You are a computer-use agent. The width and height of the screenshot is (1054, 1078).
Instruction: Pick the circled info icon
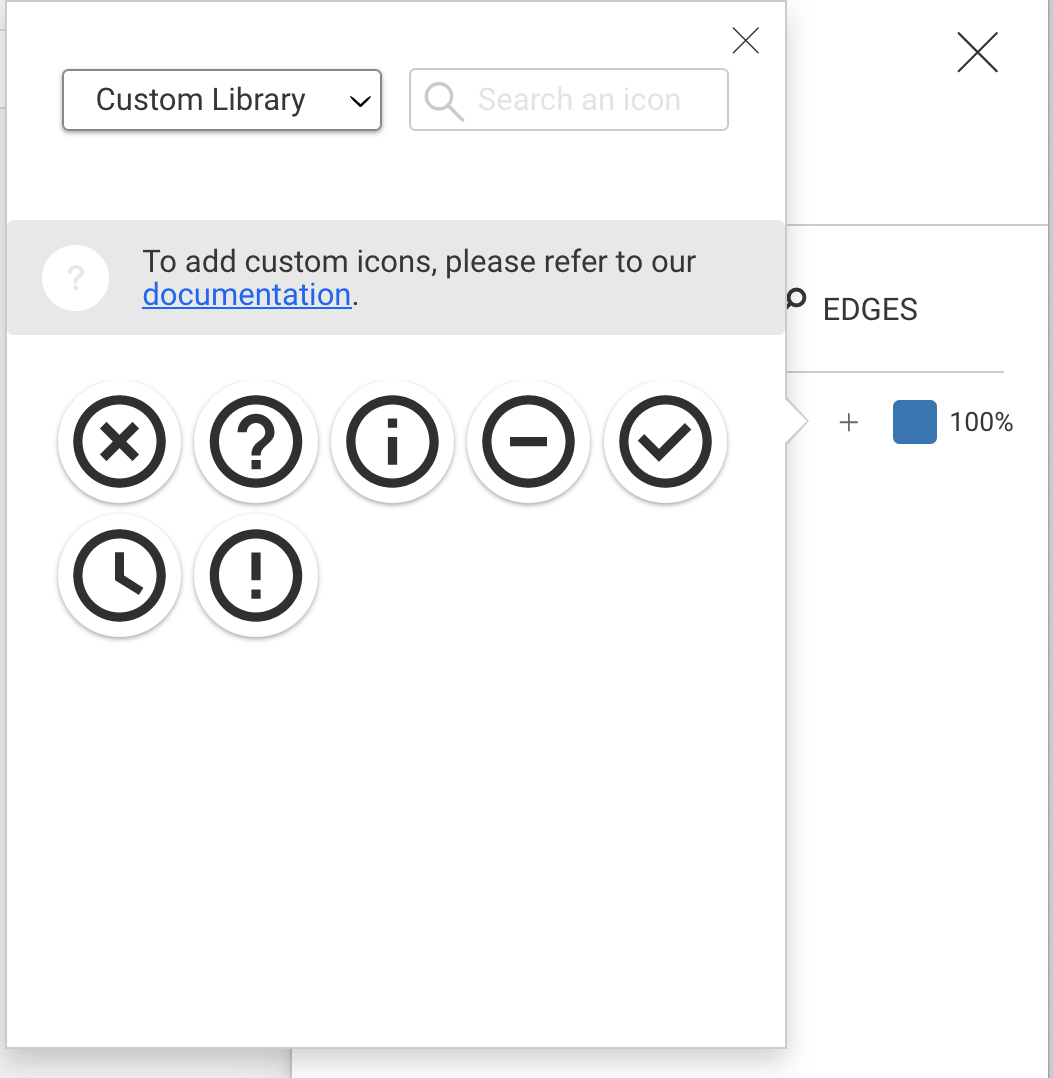click(x=392, y=441)
